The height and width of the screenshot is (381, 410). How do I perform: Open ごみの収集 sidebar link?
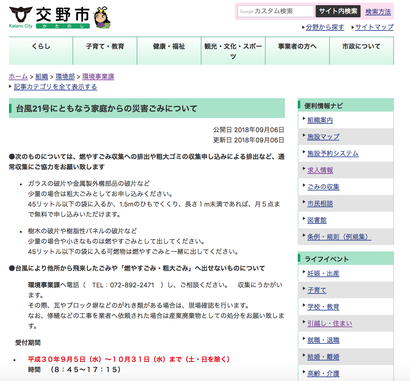click(x=323, y=187)
